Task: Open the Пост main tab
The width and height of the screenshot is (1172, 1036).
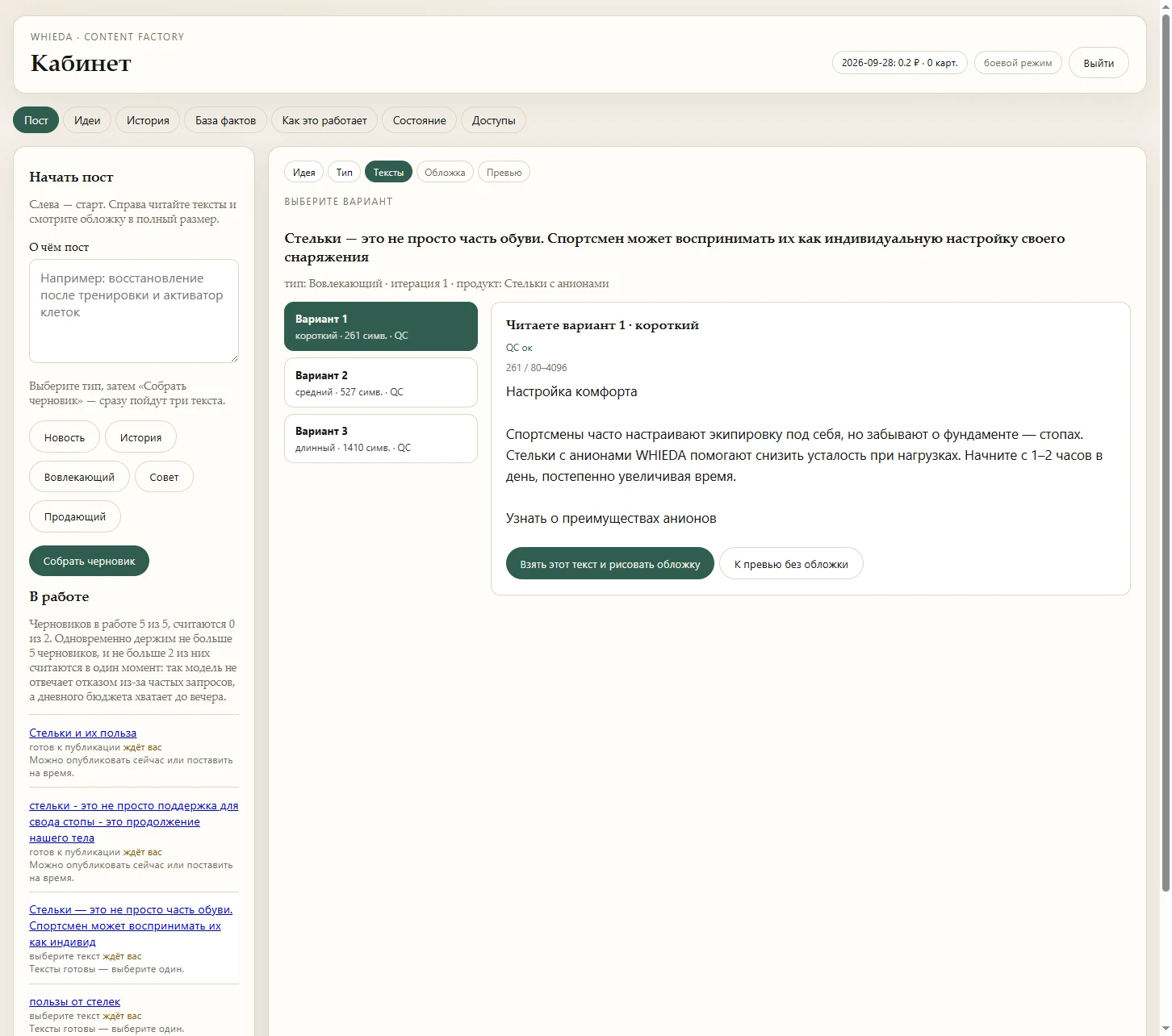Action: [x=36, y=120]
